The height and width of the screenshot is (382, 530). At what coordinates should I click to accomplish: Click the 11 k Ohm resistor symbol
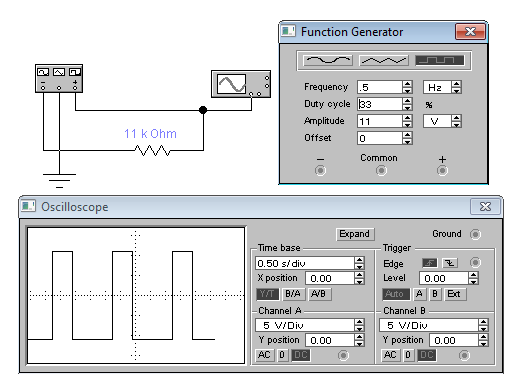pos(152,150)
